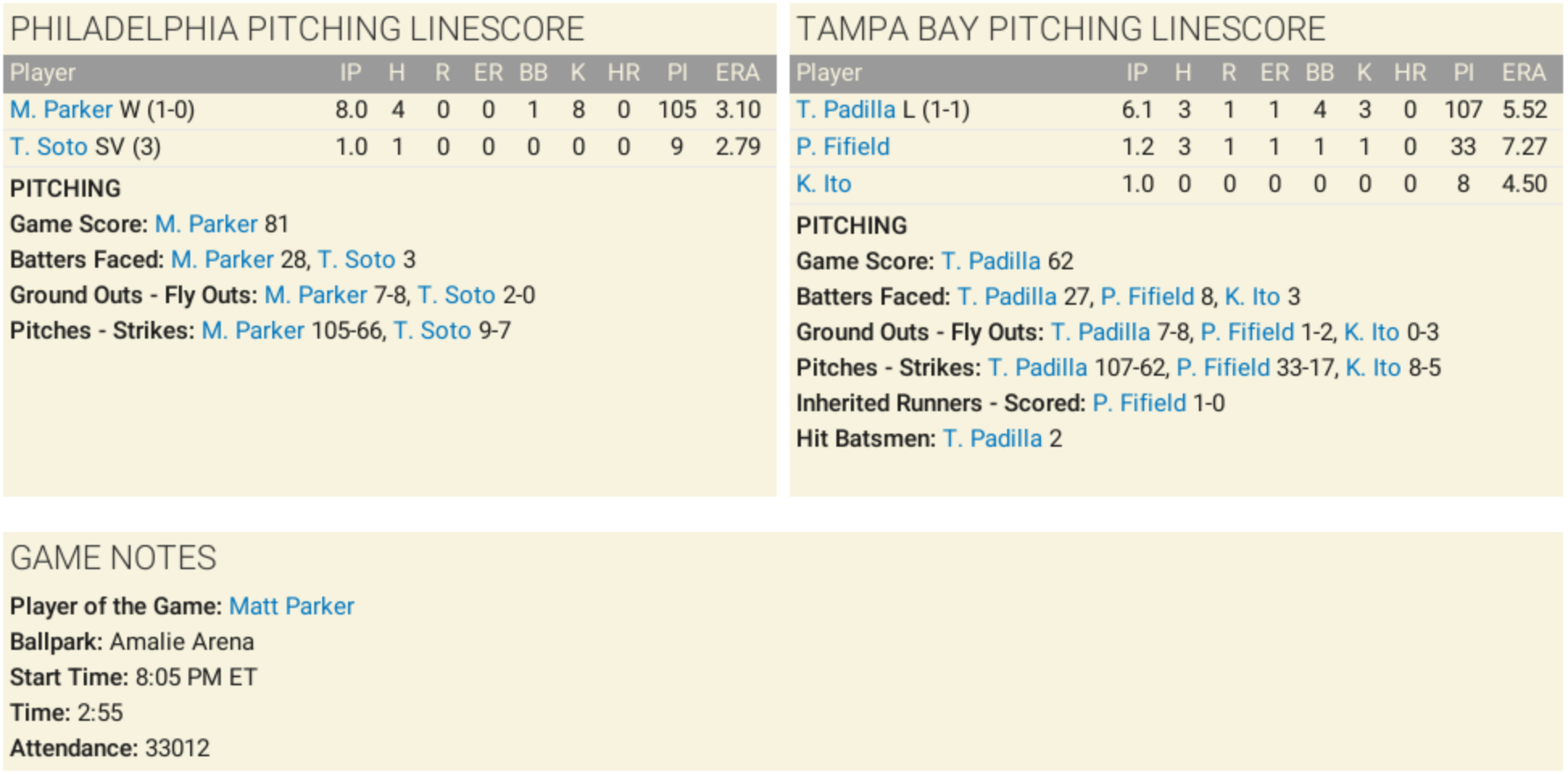This screenshot has height=774, width=1568.
Task: Open T. Soto link in save row
Action: click(48, 147)
